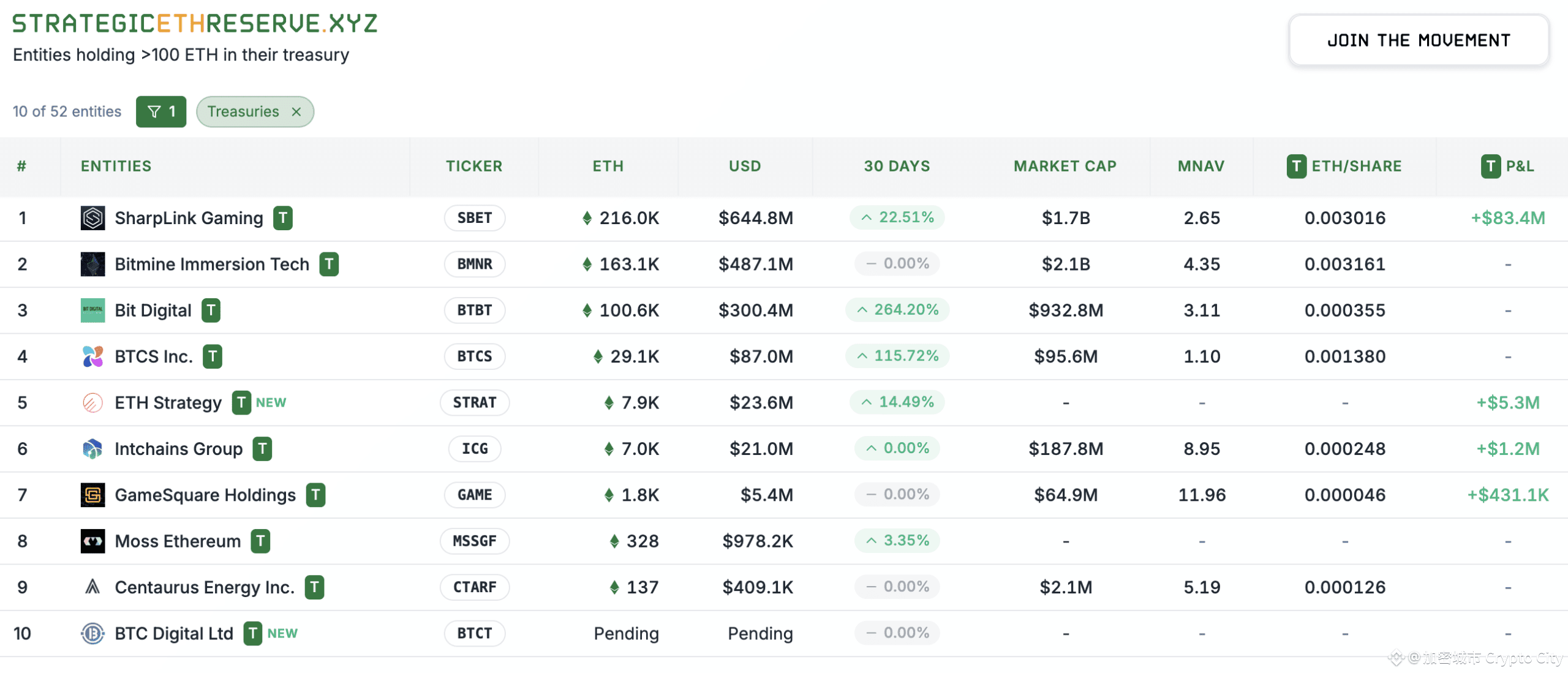
Task: Click the T badge next to Bitmine Immersion Tech
Action: point(329,264)
